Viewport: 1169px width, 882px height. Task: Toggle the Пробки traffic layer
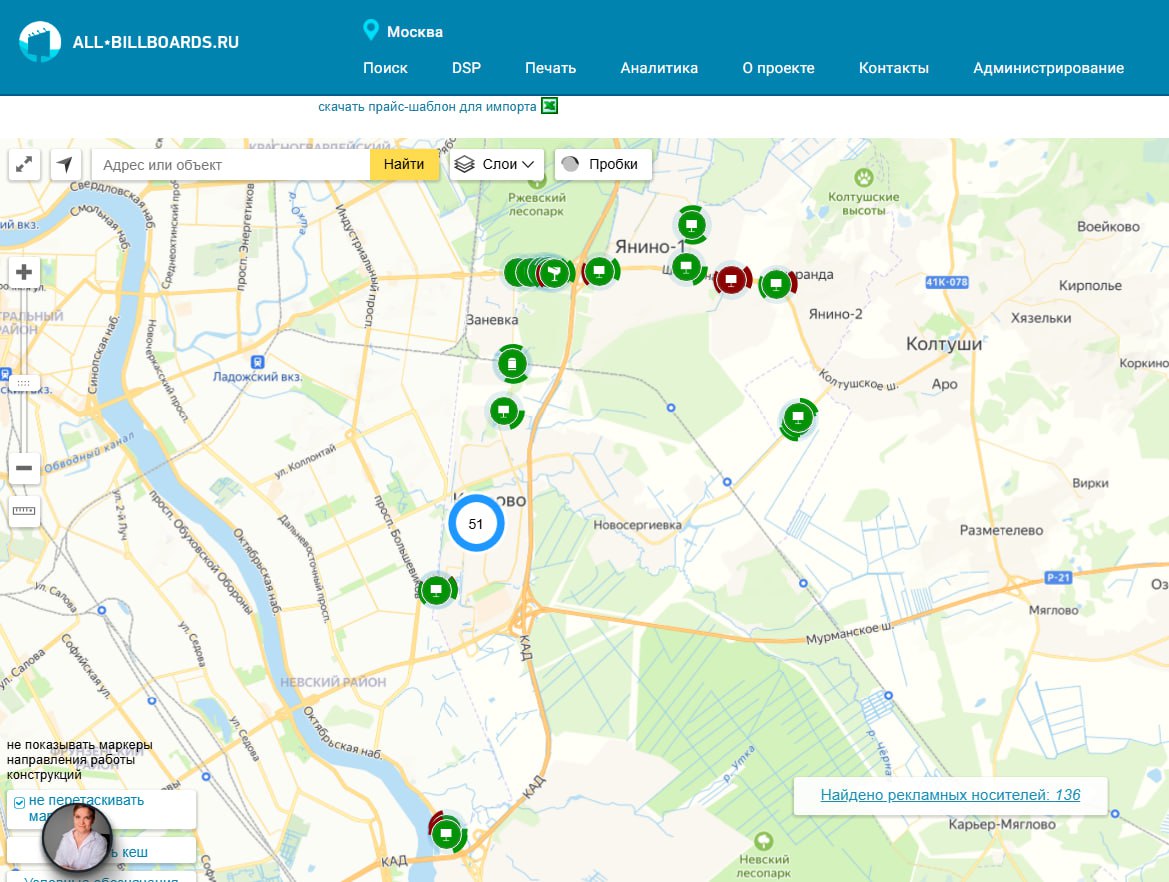[x=603, y=164]
